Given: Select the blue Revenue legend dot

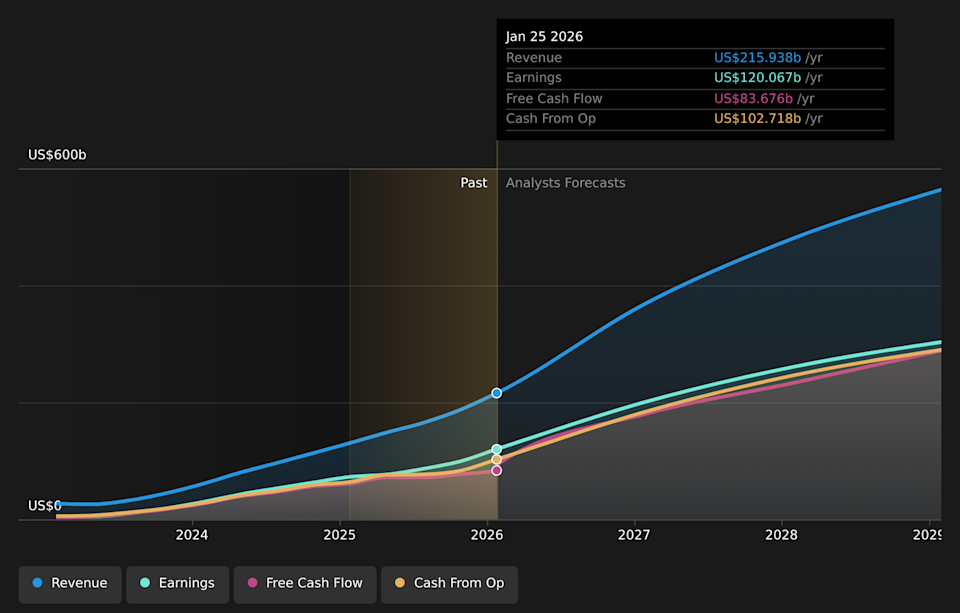Looking at the screenshot, I should pyautogui.click(x=36, y=583).
